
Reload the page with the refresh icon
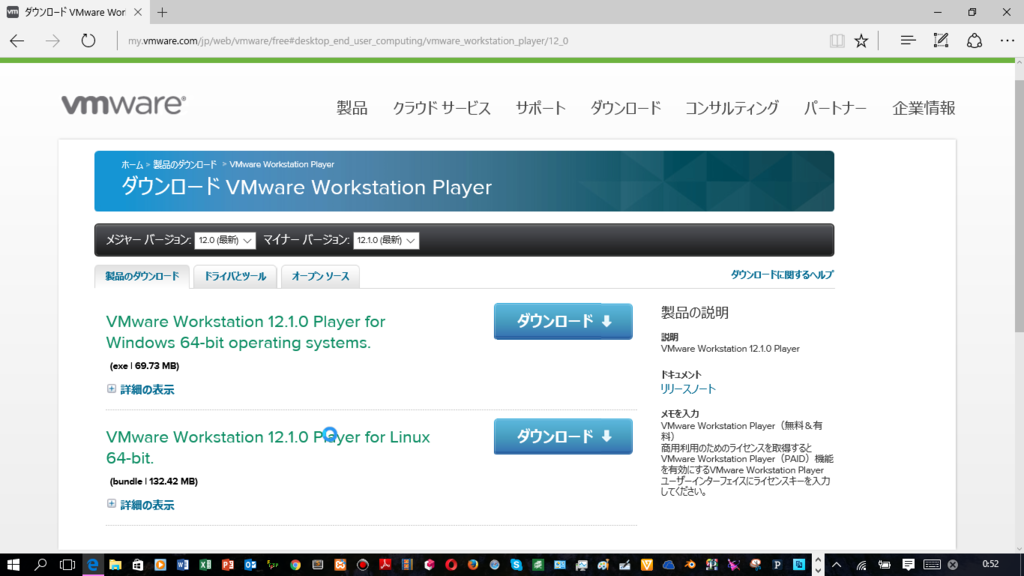tap(88, 40)
